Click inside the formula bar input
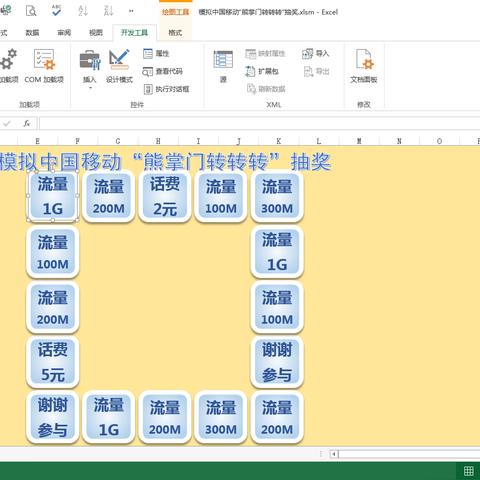480x480 pixels. pos(259,124)
